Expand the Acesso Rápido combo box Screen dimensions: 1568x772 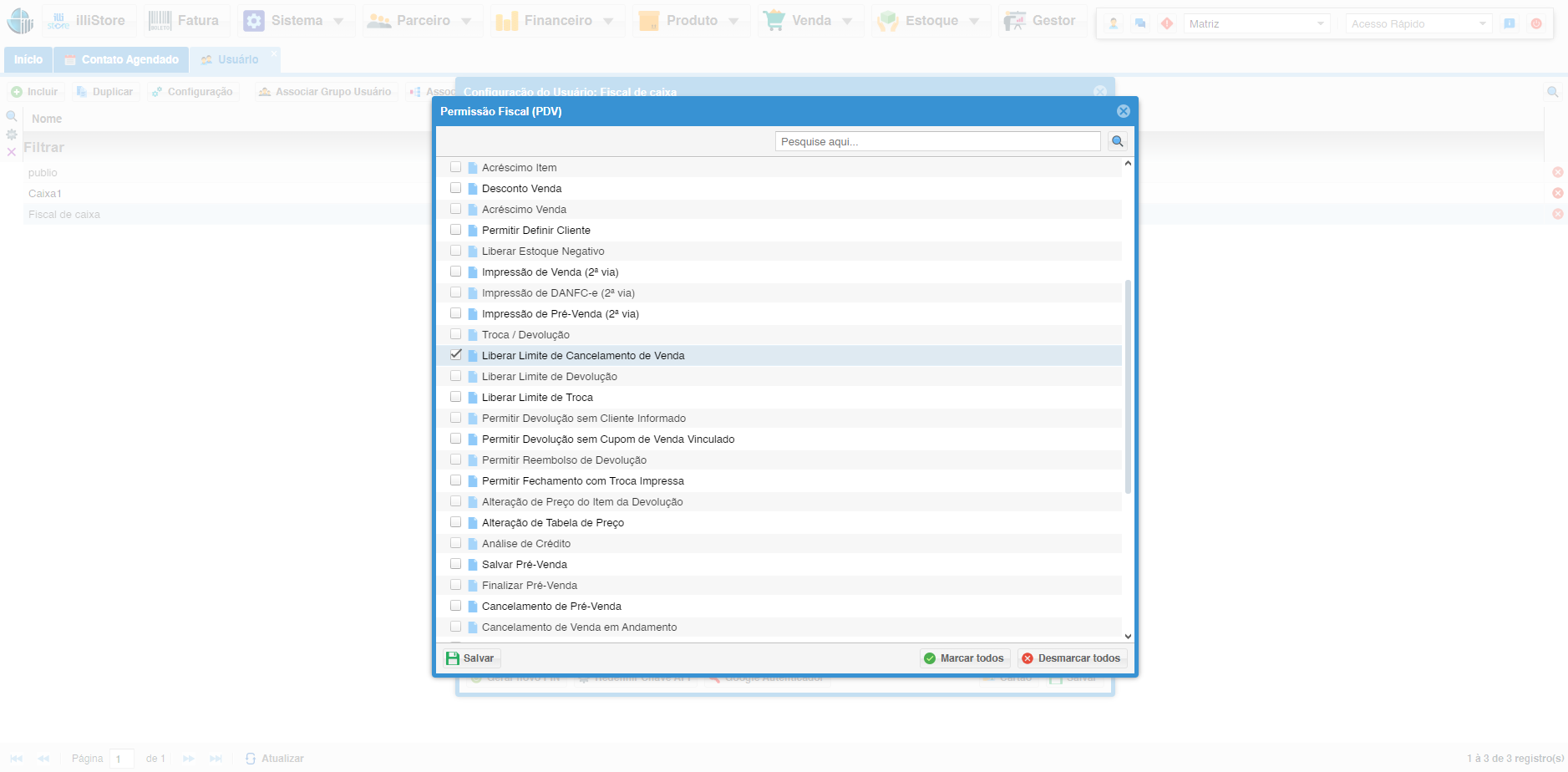pos(1483,23)
